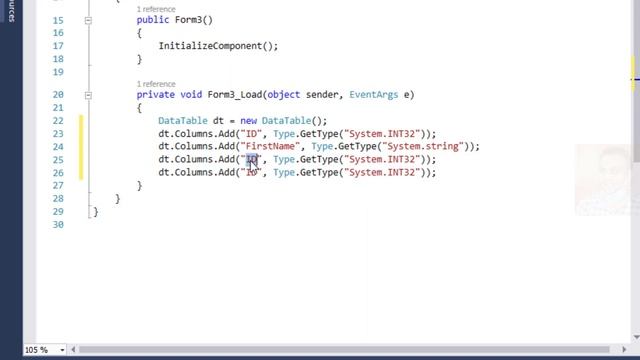The image size is (640, 360).
Task: Click "1 reference" above Form3()
Action: tap(156, 9)
